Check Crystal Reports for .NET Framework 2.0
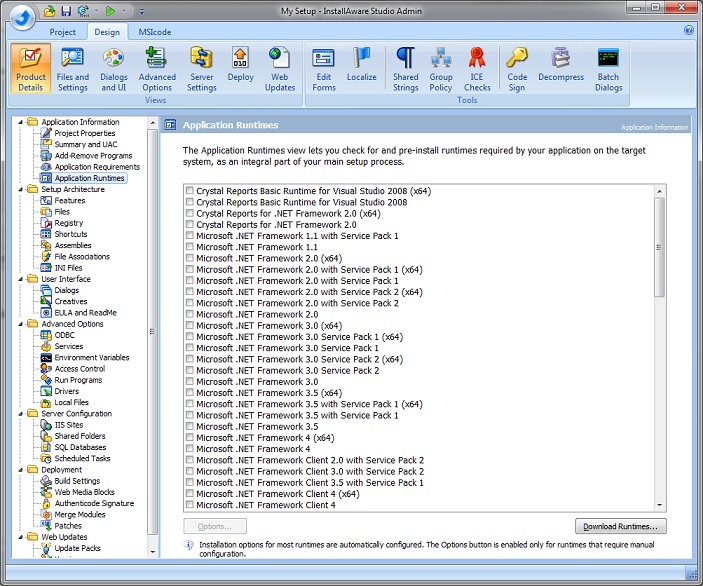The height and width of the screenshot is (586, 703). click(x=190, y=224)
